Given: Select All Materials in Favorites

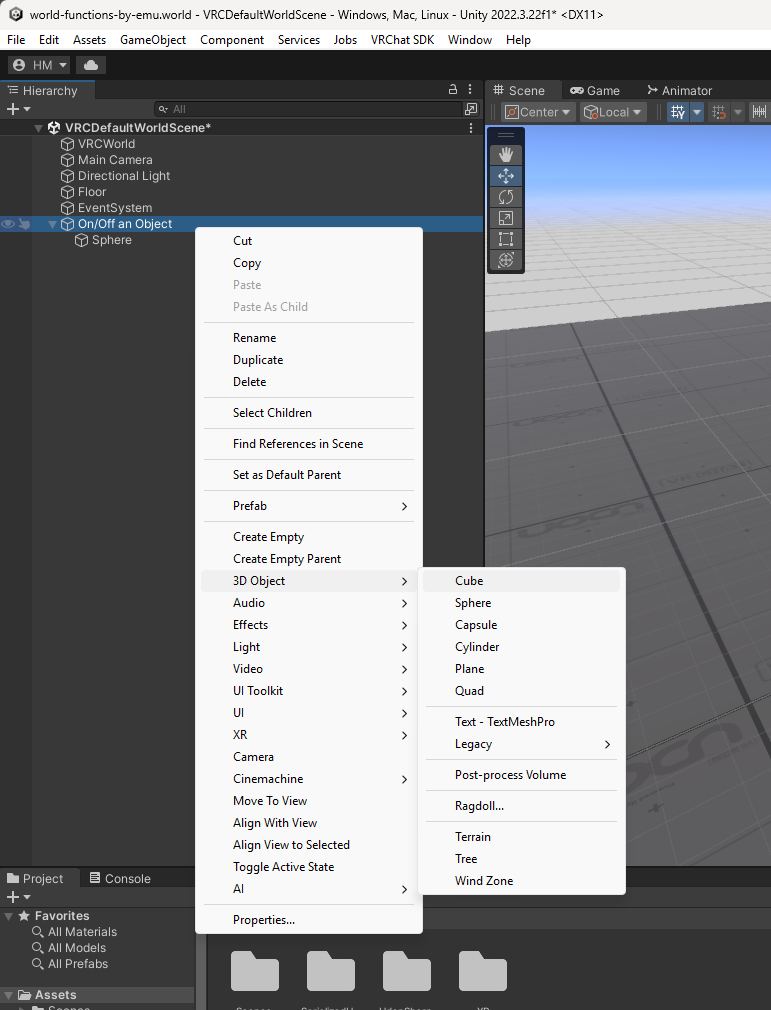Looking at the screenshot, I should 82,932.
